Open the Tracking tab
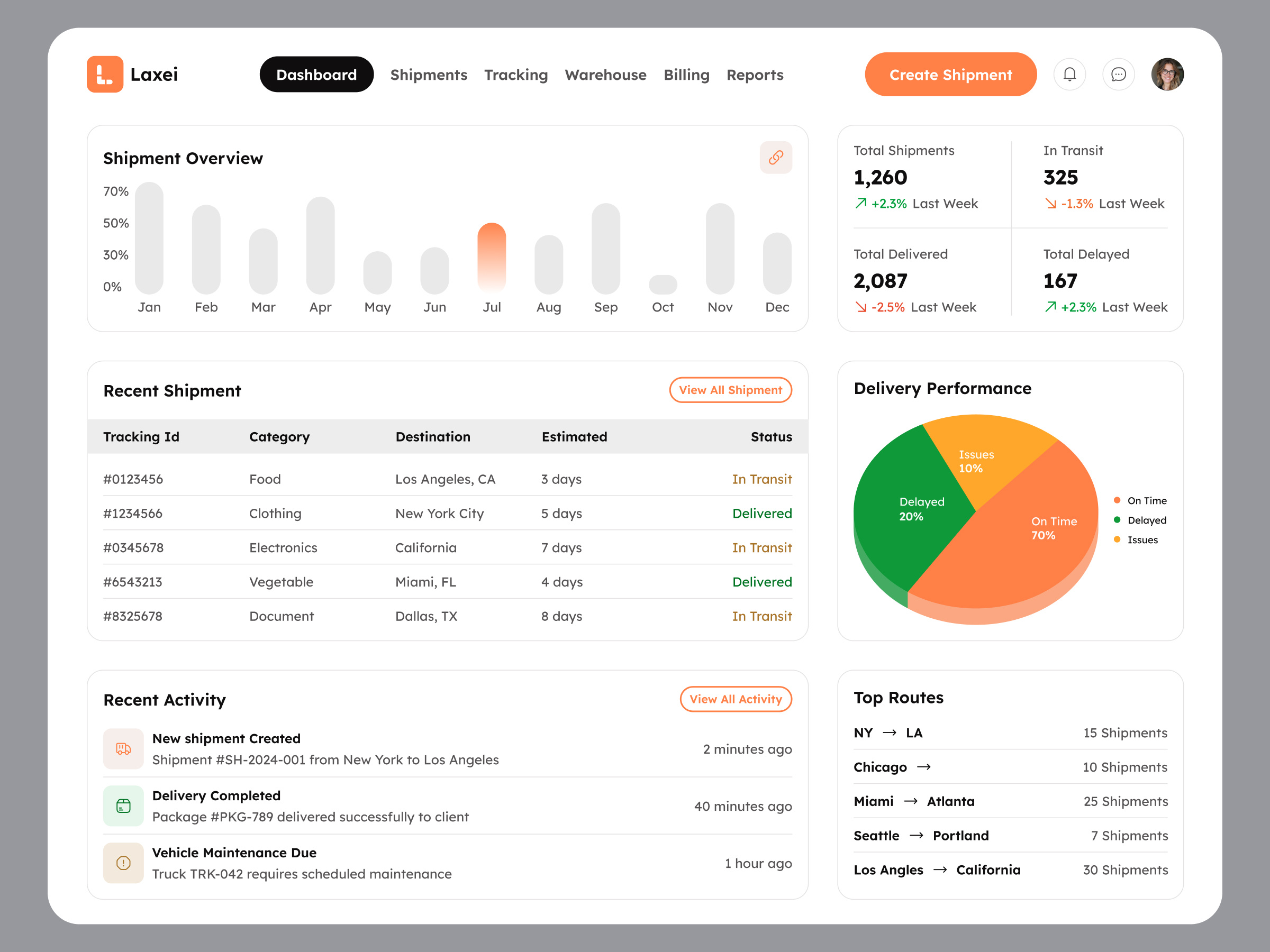The width and height of the screenshot is (1270, 952). point(515,75)
